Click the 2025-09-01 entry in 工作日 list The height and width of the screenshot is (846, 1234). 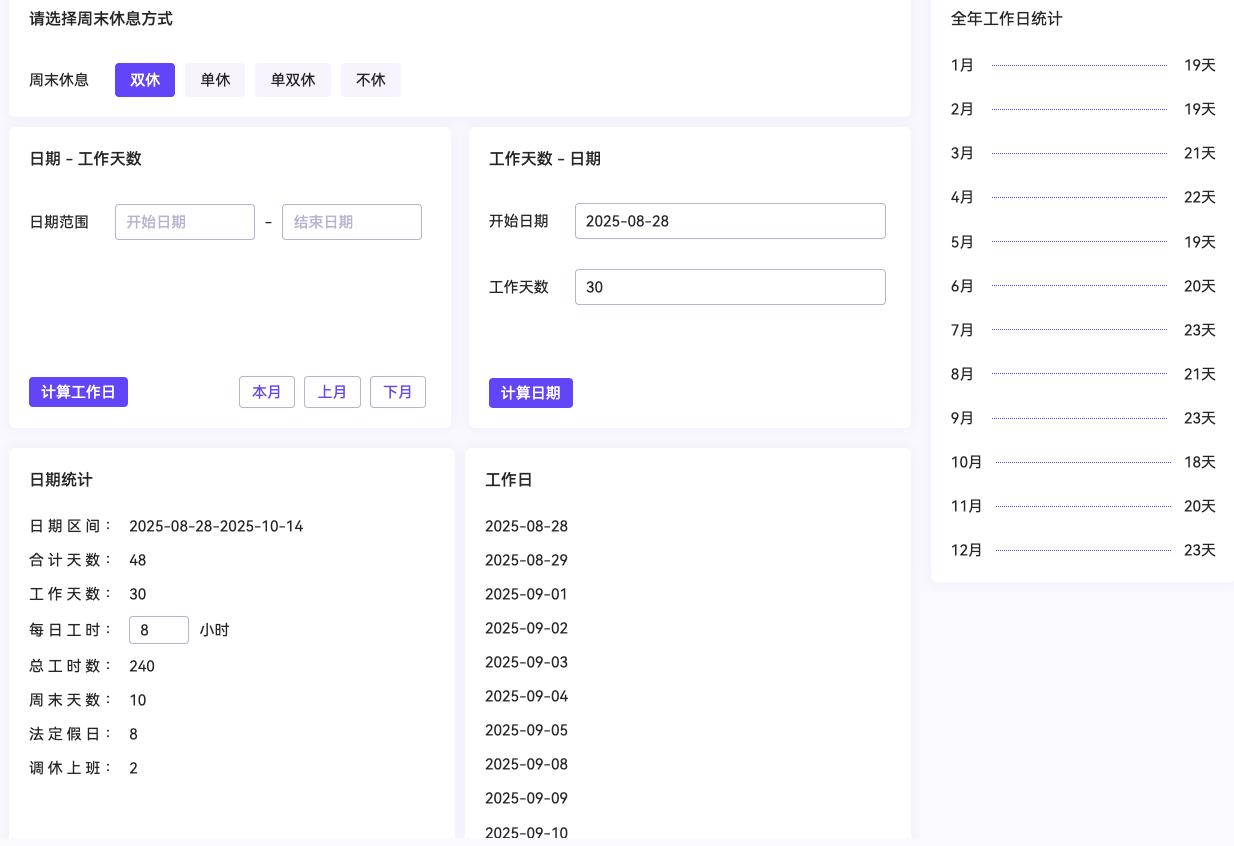click(526, 594)
